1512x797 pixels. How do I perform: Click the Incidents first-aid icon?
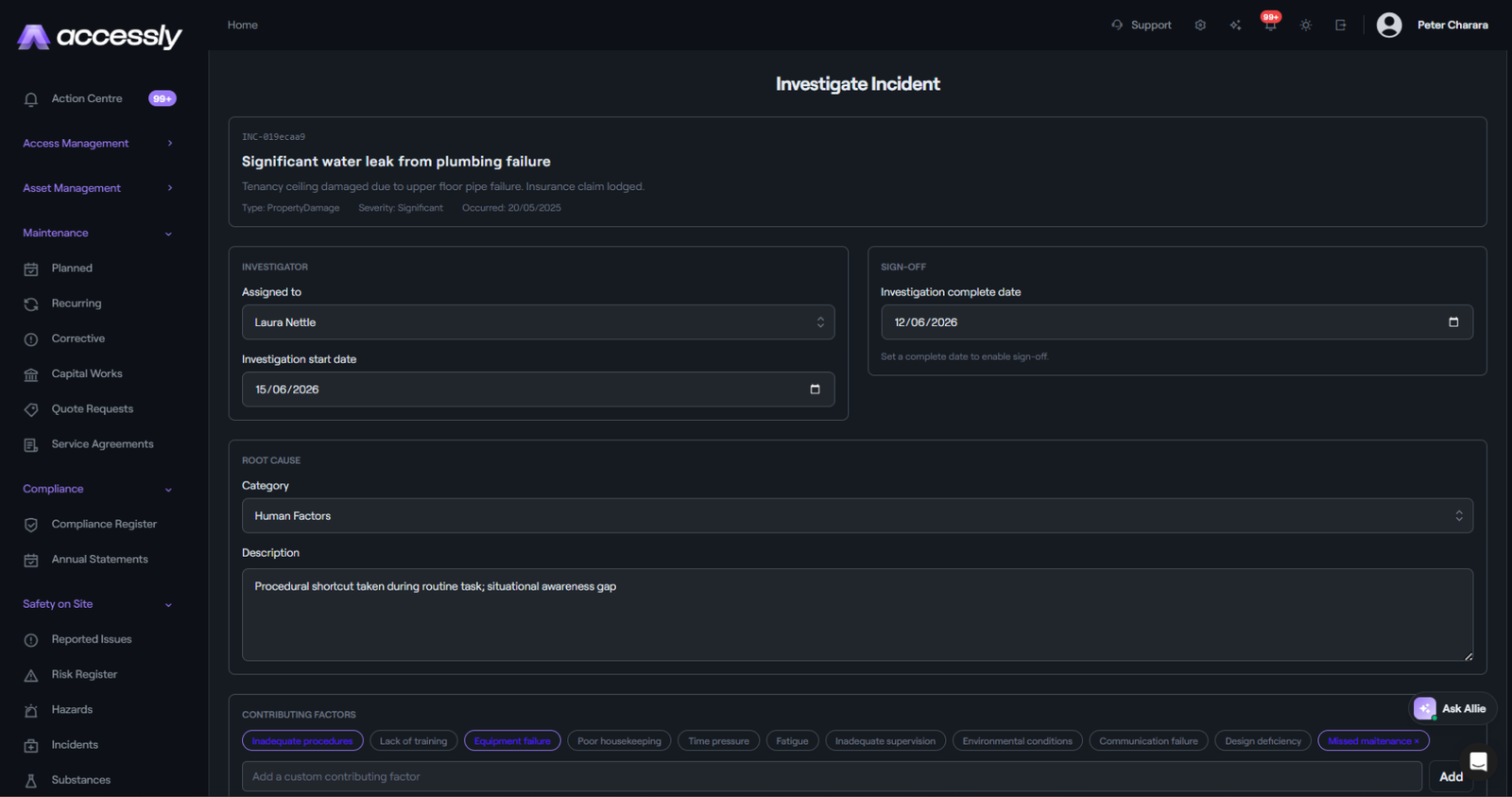click(31, 745)
